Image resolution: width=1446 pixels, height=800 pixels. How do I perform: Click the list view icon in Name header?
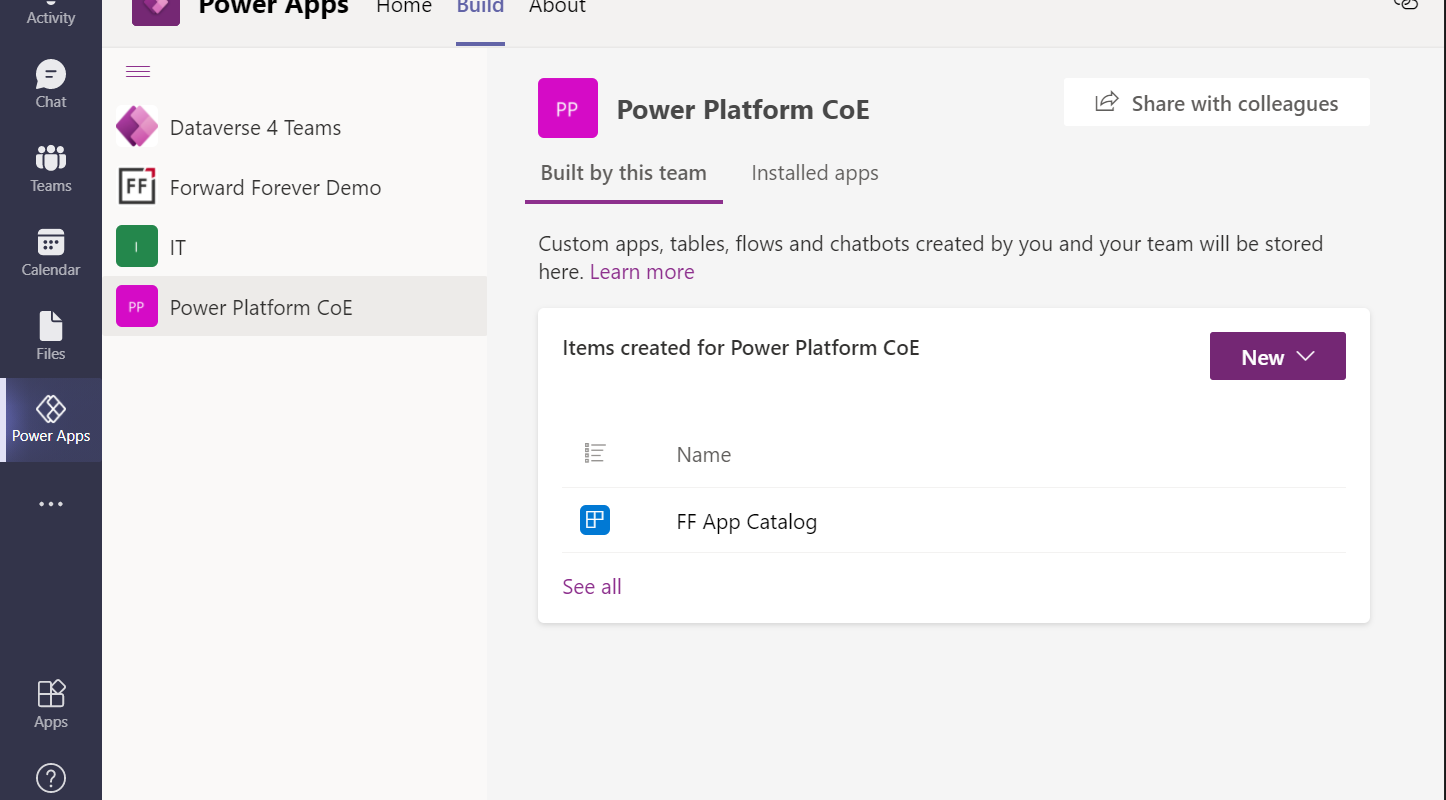pyautogui.click(x=595, y=454)
